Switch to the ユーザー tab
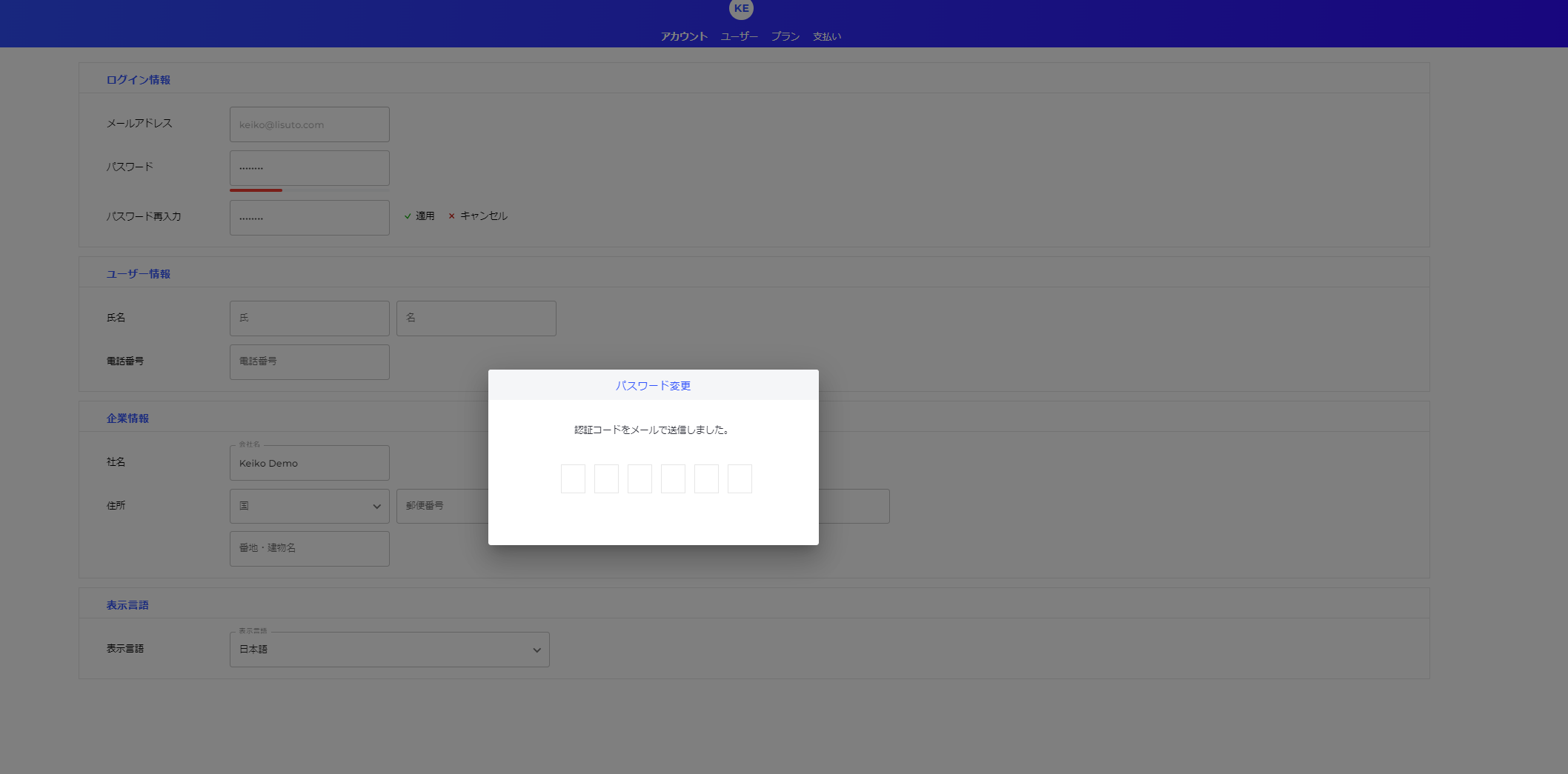 (x=739, y=36)
